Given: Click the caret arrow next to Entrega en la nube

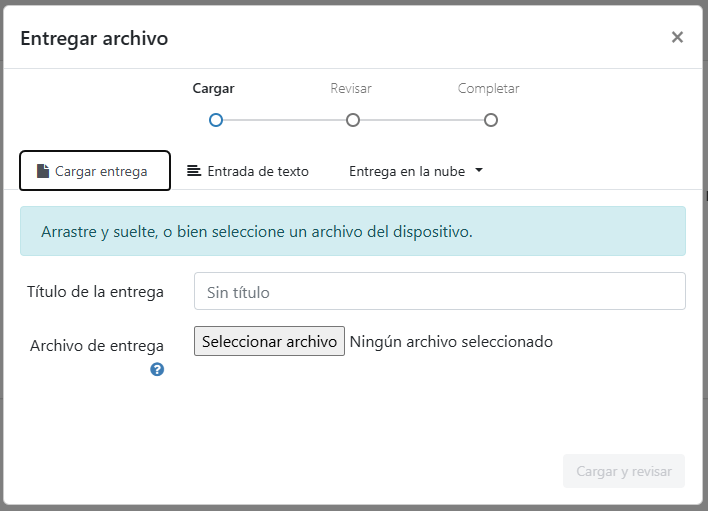Looking at the screenshot, I should point(479,171).
